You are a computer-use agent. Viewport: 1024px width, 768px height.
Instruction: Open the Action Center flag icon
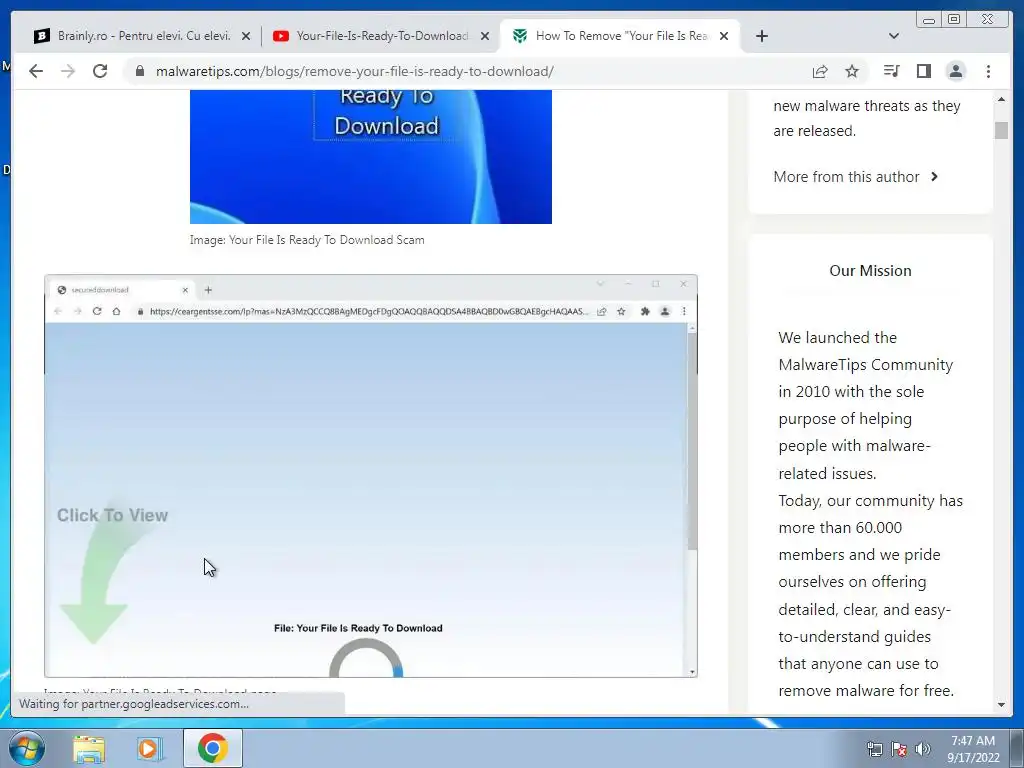coord(899,749)
